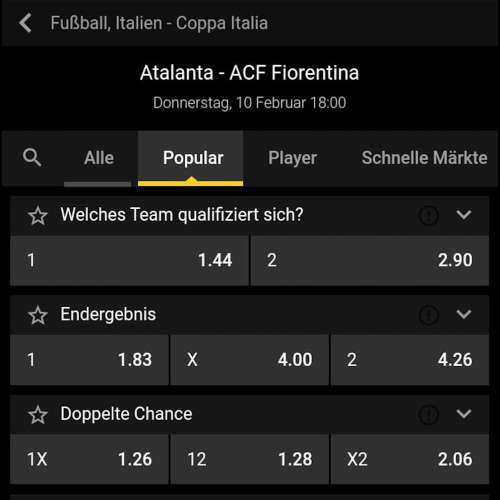Screen dimensions: 500x500
Task: Bet on Fiorentina to qualify at 2.90
Action: [x=370, y=260]
